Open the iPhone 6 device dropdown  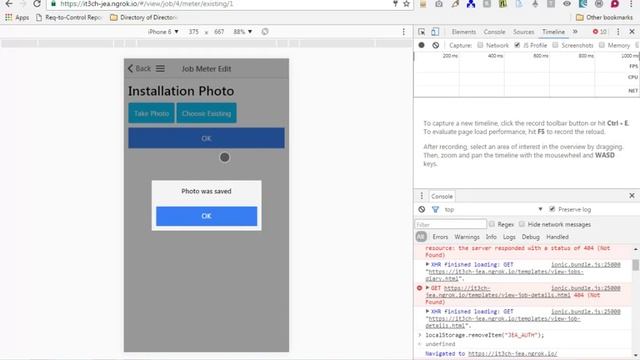coord(163,32)
